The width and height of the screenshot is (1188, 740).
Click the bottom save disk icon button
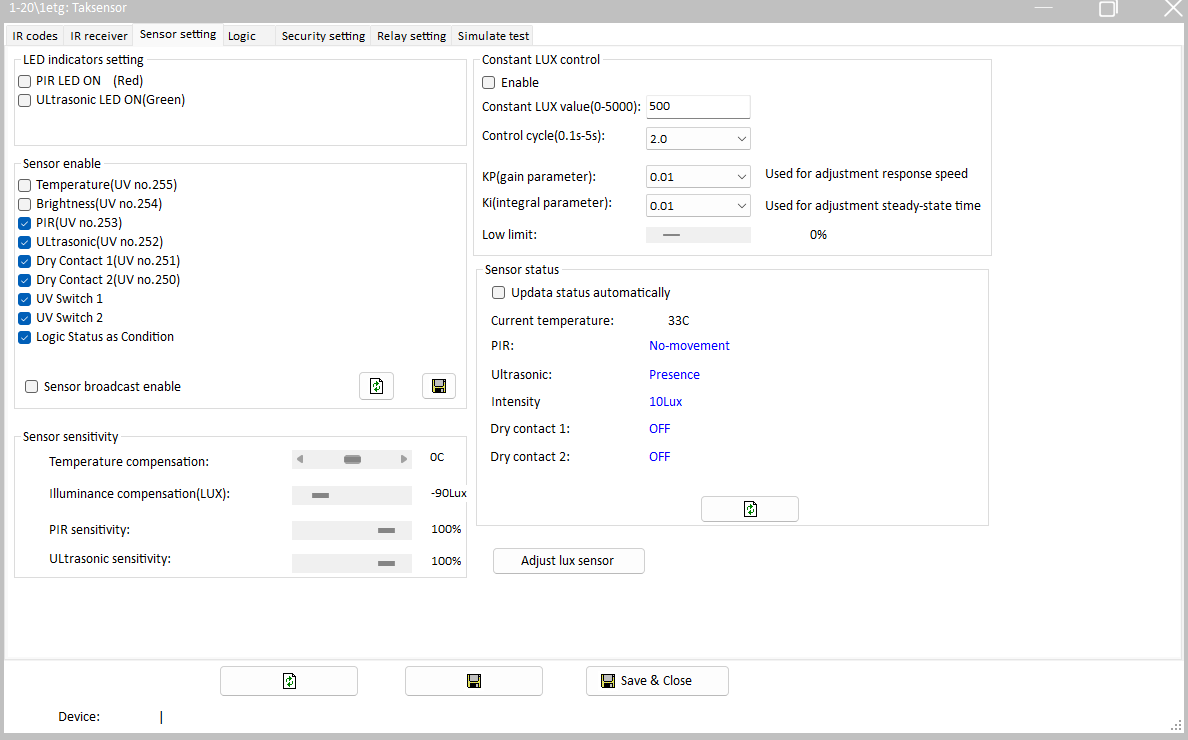473,681
